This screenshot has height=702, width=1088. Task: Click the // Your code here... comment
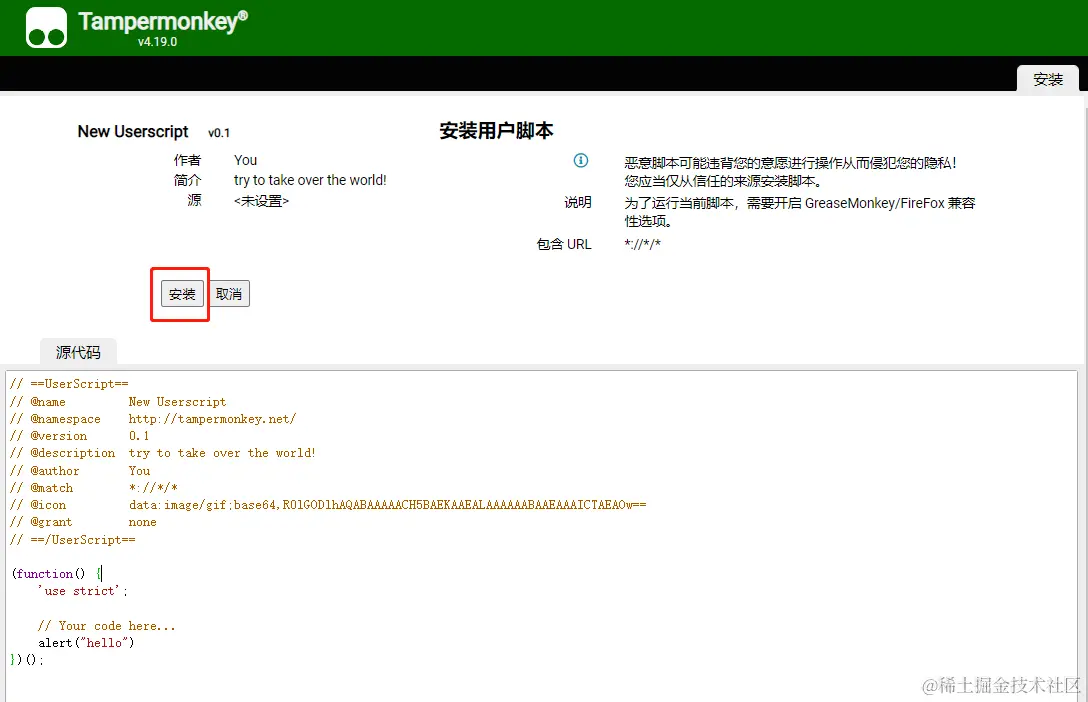point(106,626)
